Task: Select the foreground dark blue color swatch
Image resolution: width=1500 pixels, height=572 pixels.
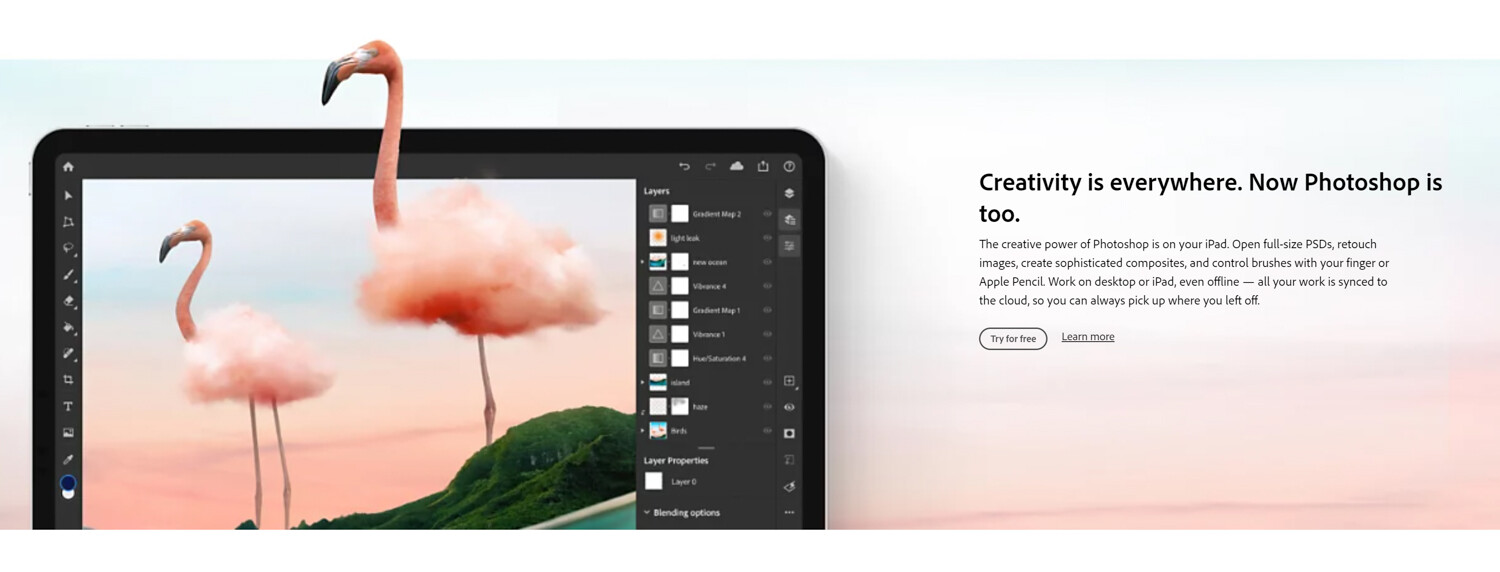Action: click(68, 483)
